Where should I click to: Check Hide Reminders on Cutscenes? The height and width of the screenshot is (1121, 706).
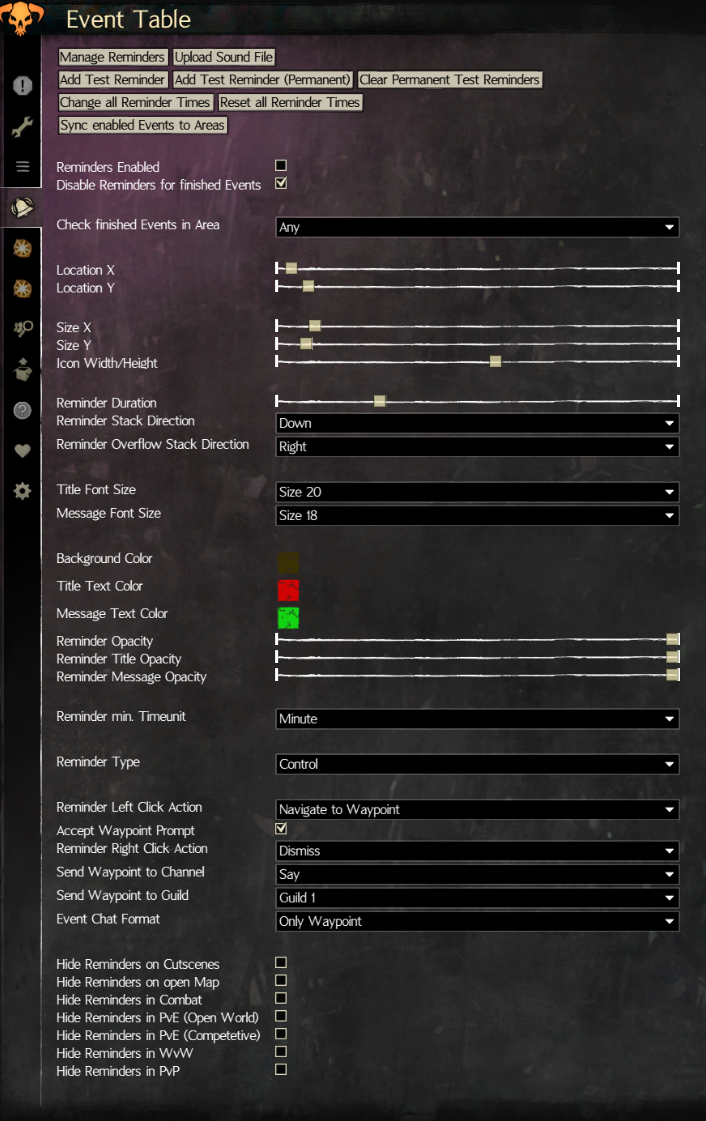click(281, 962)
